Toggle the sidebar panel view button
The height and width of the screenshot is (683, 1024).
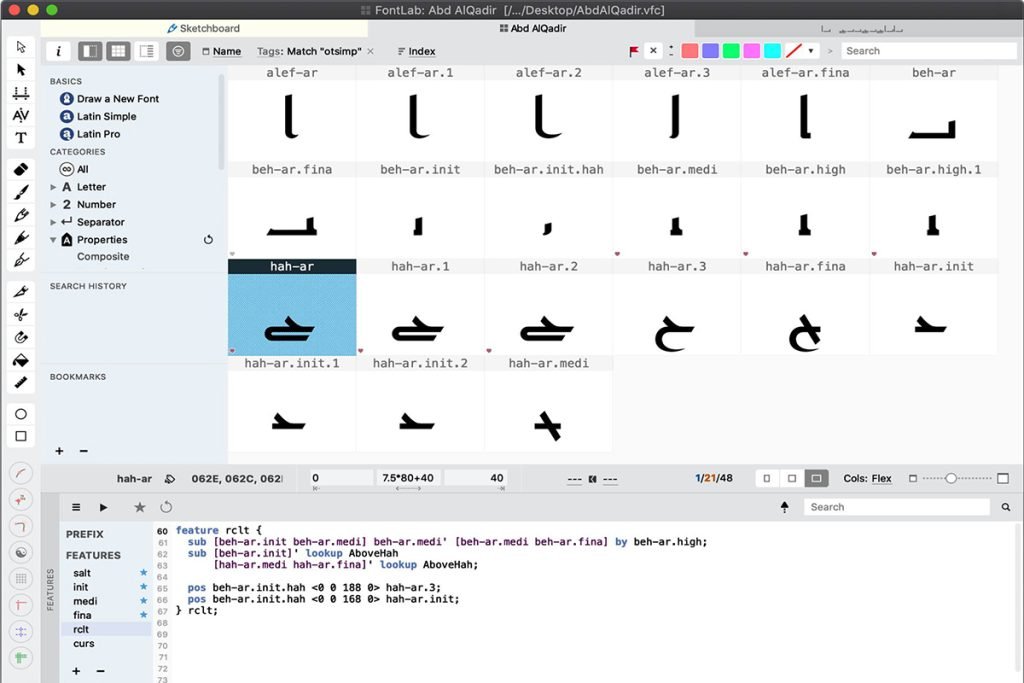click(90, 51)
